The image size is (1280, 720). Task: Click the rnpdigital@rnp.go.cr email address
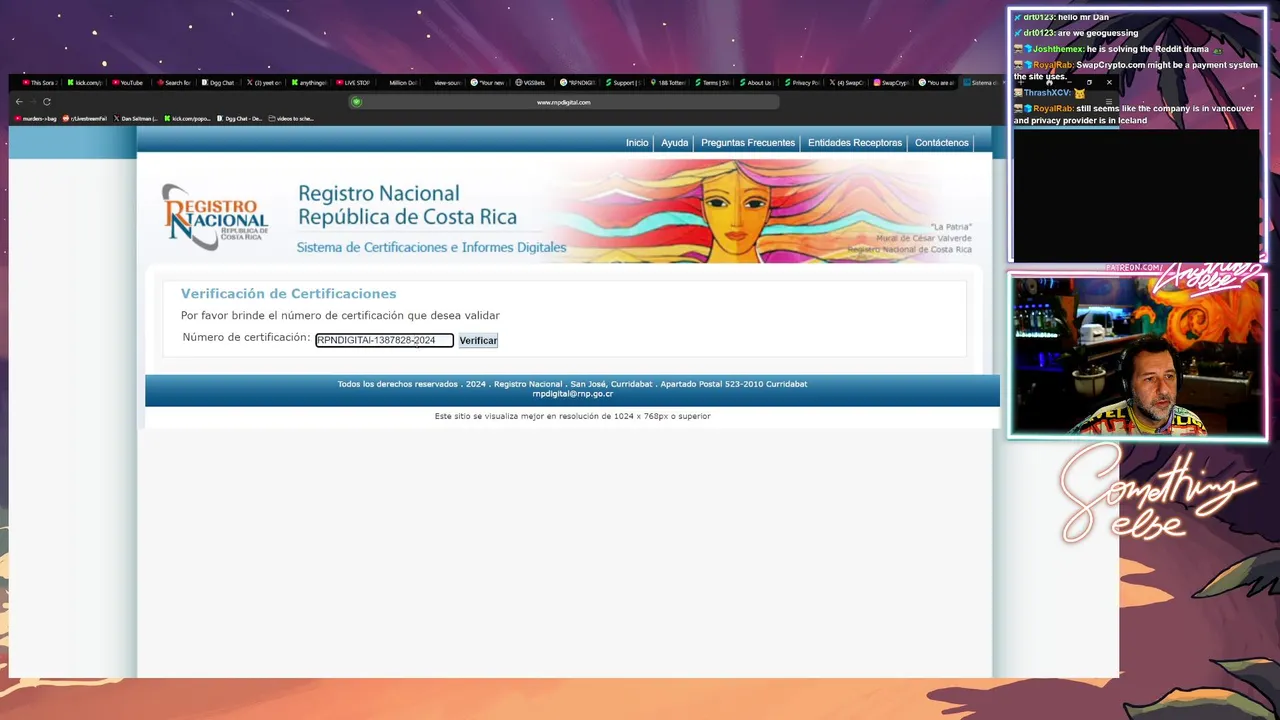(x=572, y=394)
